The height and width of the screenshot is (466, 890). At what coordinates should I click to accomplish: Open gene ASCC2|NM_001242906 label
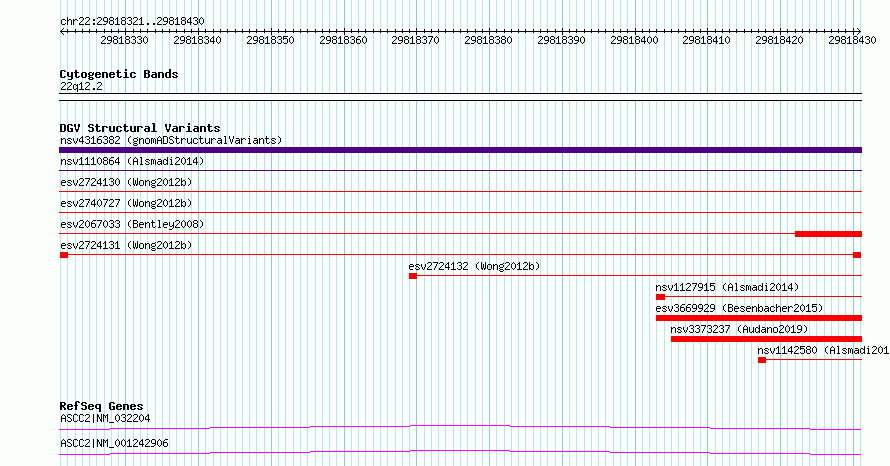pyautogui.click(x=114, y=443)
